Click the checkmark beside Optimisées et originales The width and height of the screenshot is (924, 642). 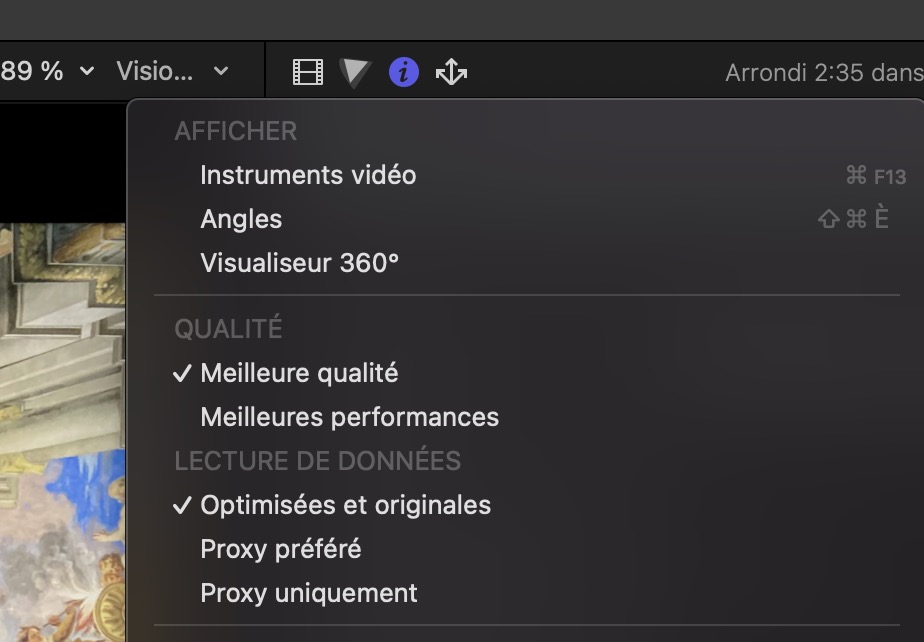coord(182,505)
